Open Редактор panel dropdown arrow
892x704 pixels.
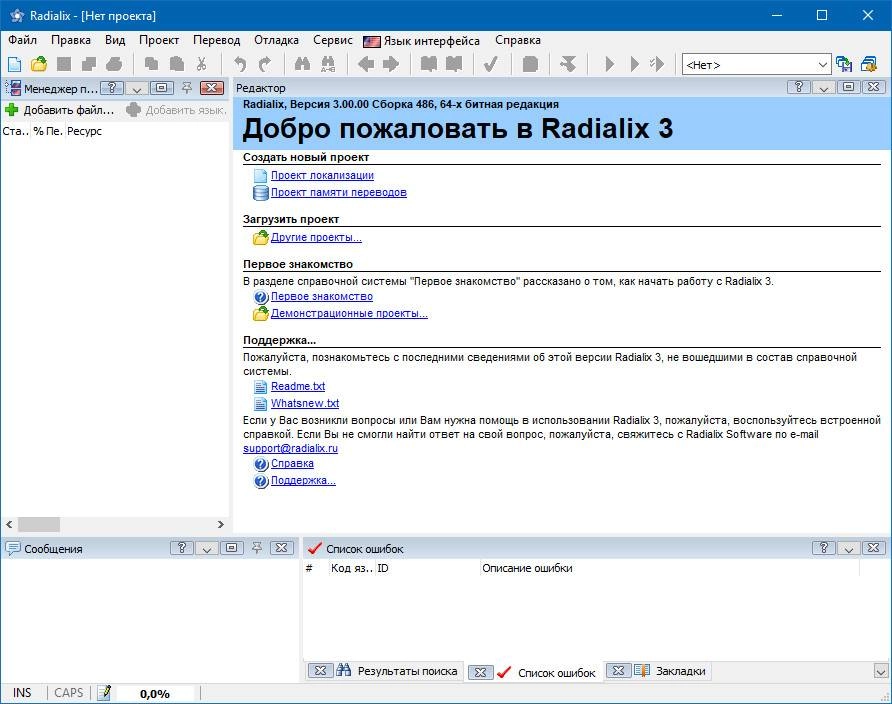tap(824, 87)
